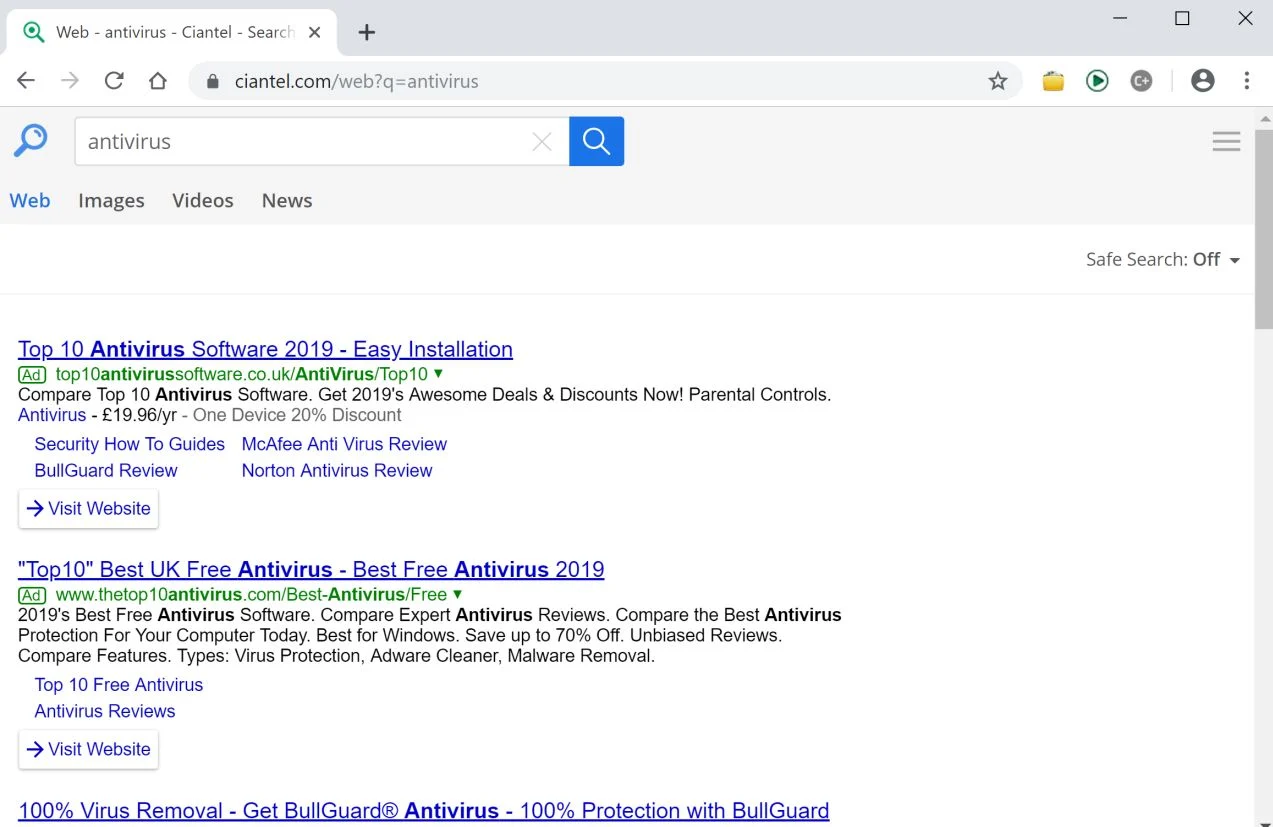
Task: Close the Ciantel search tab
Action: point(314,32)
